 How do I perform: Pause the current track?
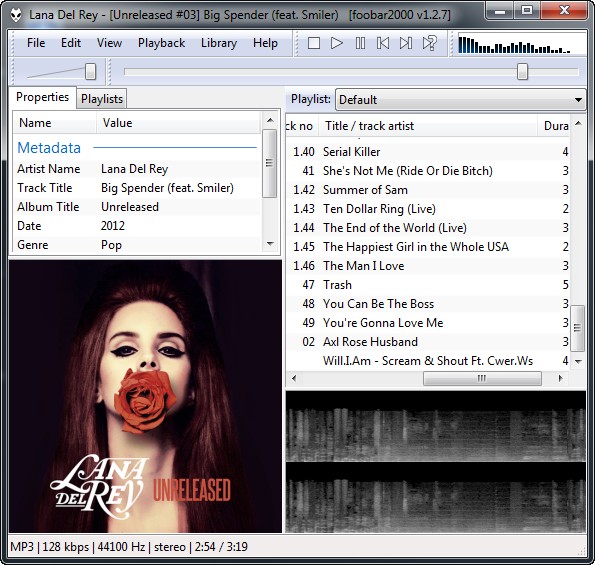point(360,43)
